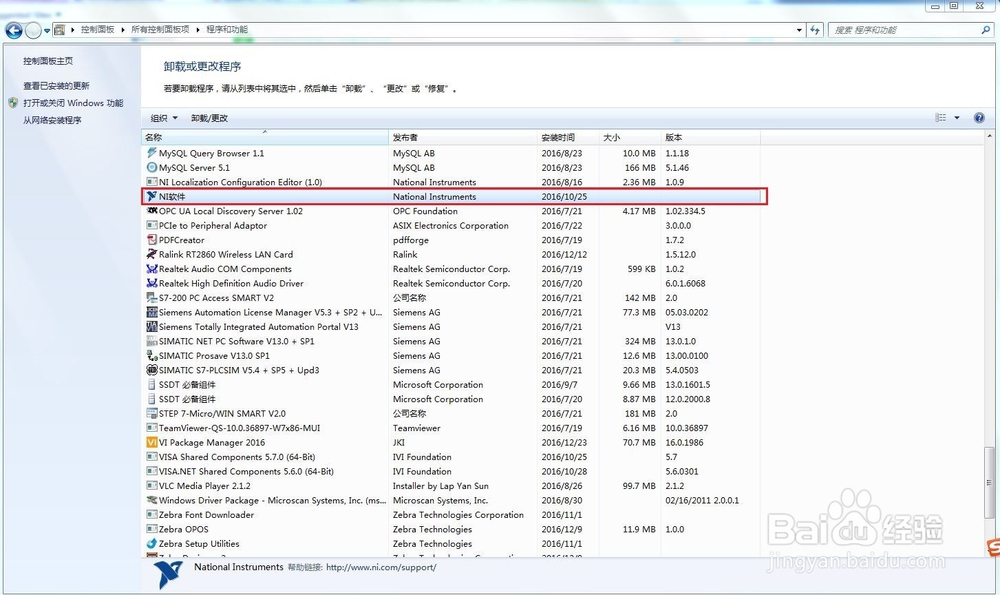Click SIMATIC S7-PLCSIM V5.4 icon
The height and width of the screenshot is (595, 1000).
click(x=152, y=370)
